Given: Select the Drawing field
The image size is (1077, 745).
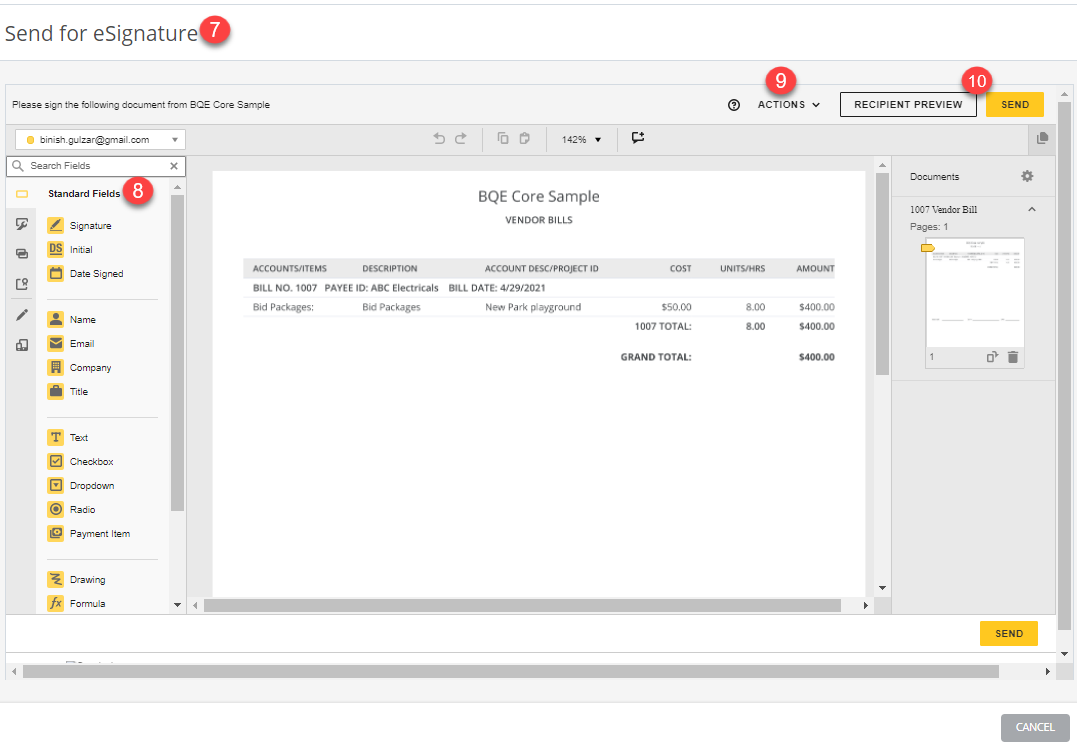Looking at the screenshot, I should [x=77, y=580].
